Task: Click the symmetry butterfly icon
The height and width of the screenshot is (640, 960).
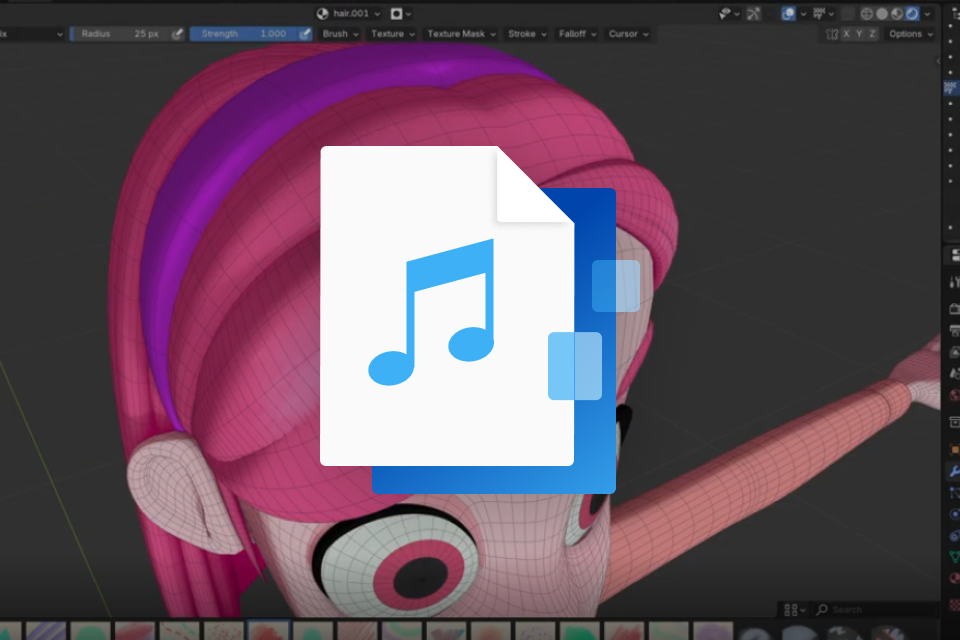Action: (831, 34)
